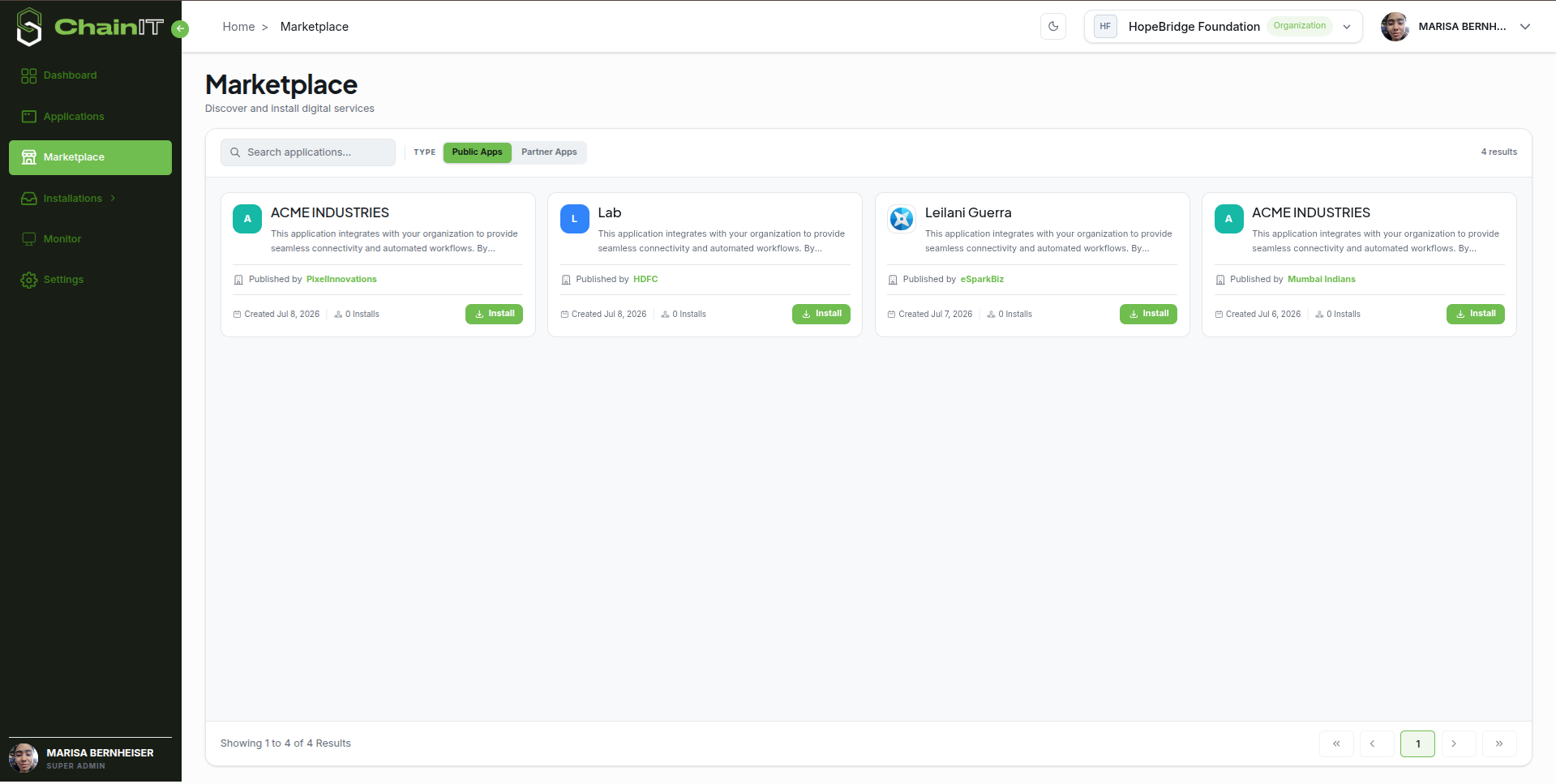This screenshot has height=784, width=1556.
Task: Collapse sidebar with green arrow icon
Action: coord(181,29)
